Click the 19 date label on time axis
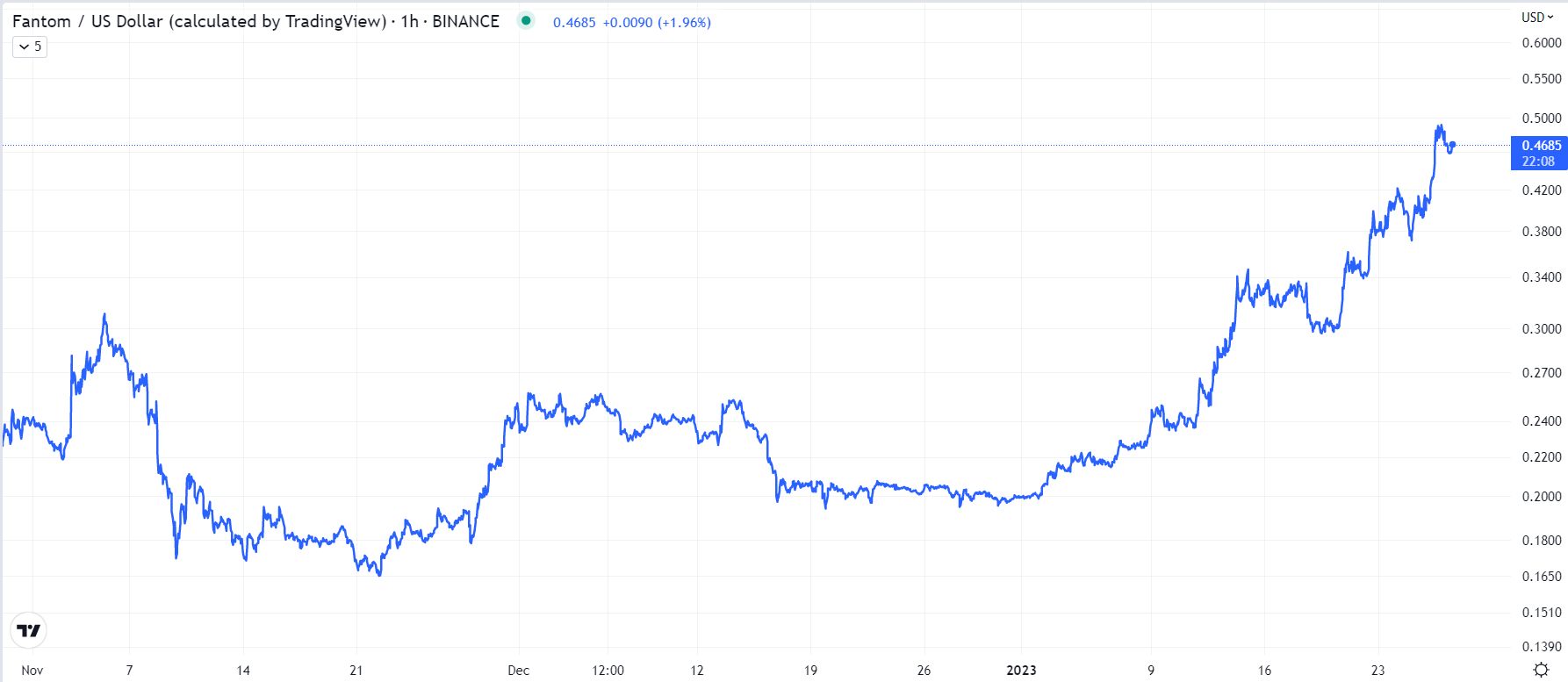Image resolution: width=1568 pixels, height=682 pixels. click(810, 671)
